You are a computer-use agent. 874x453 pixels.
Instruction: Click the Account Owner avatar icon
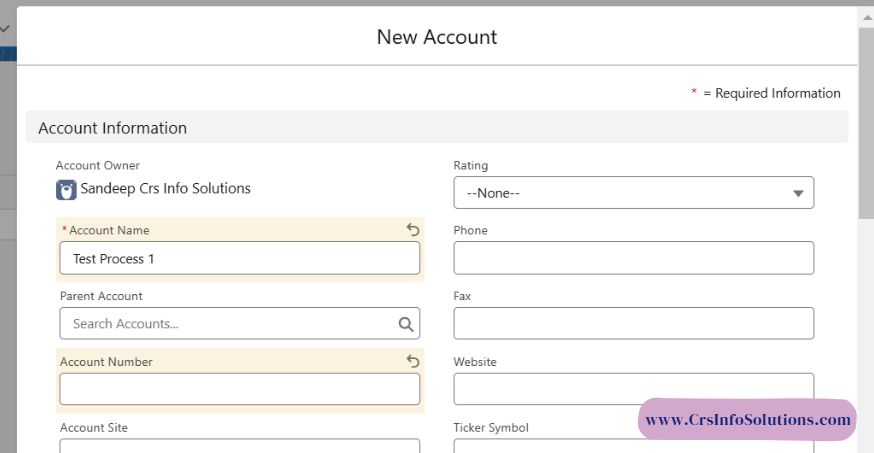[66, 190]
